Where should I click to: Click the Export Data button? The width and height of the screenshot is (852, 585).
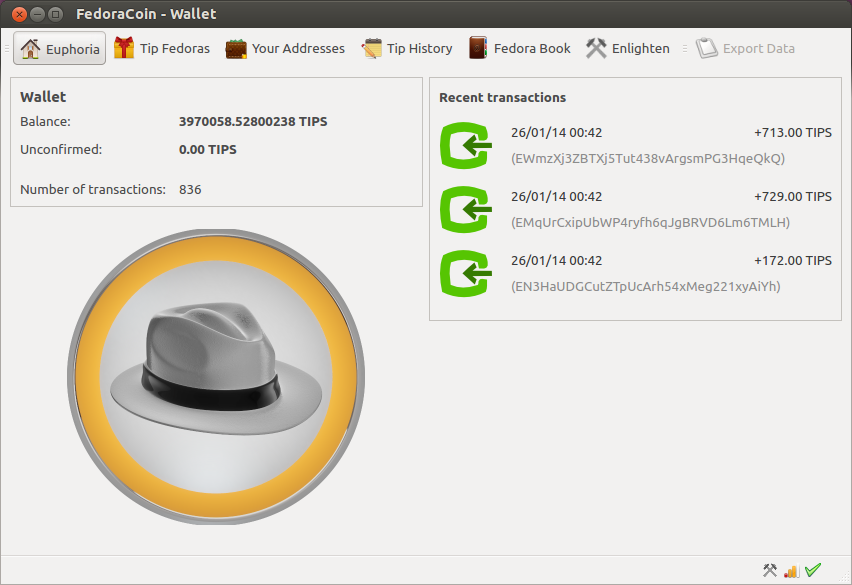click(x=746, y=48)
